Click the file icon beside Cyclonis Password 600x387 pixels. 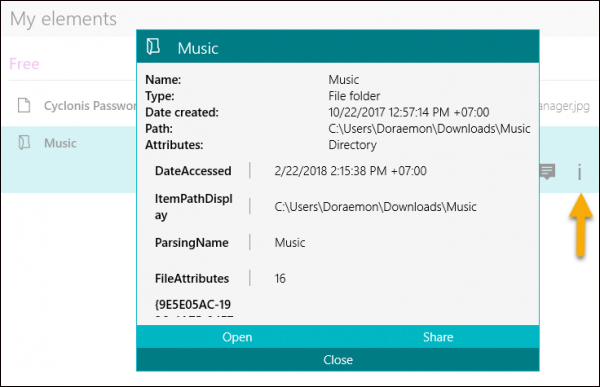tap(24, 105)
